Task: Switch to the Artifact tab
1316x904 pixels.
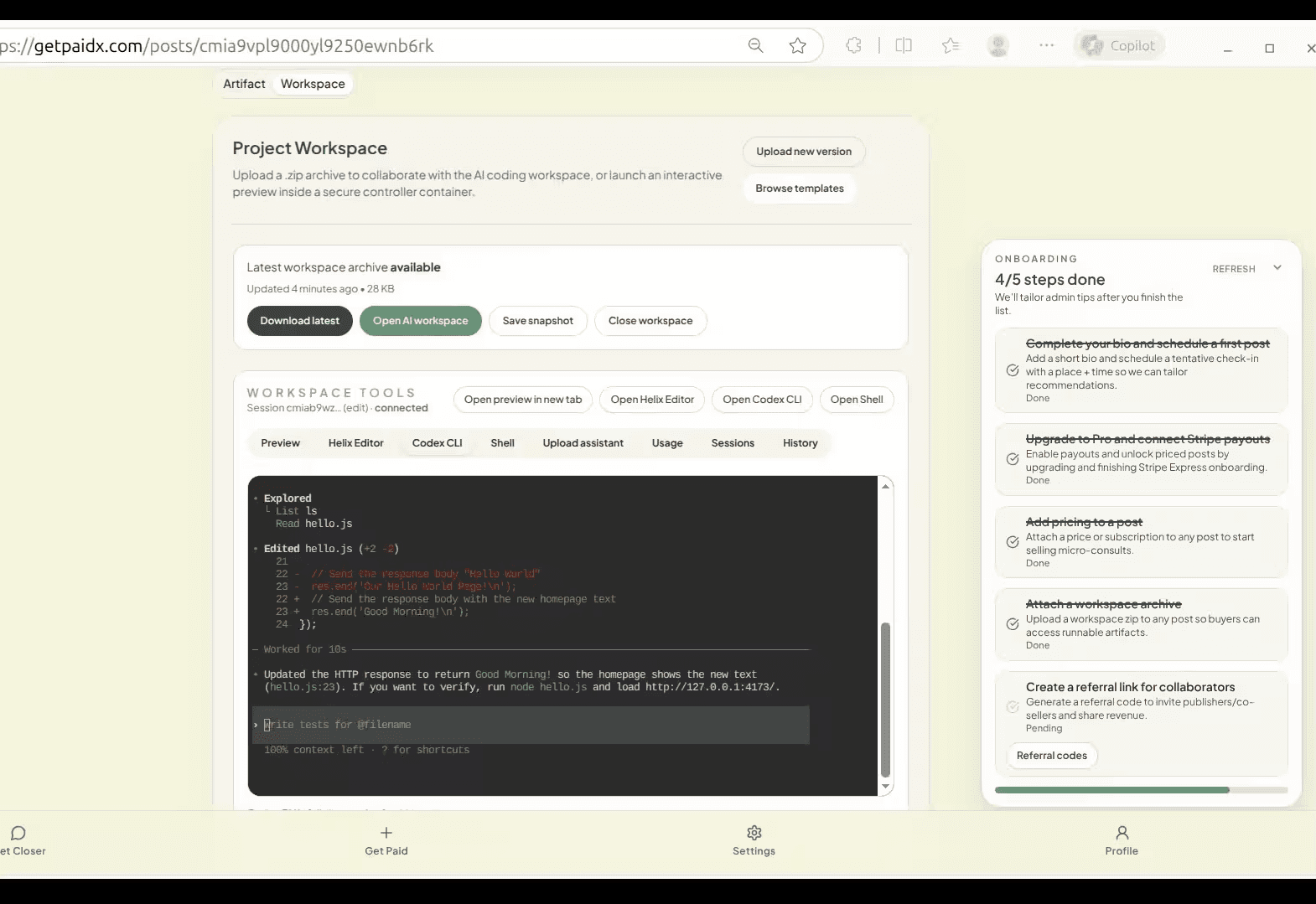Action: pos(244,84)
